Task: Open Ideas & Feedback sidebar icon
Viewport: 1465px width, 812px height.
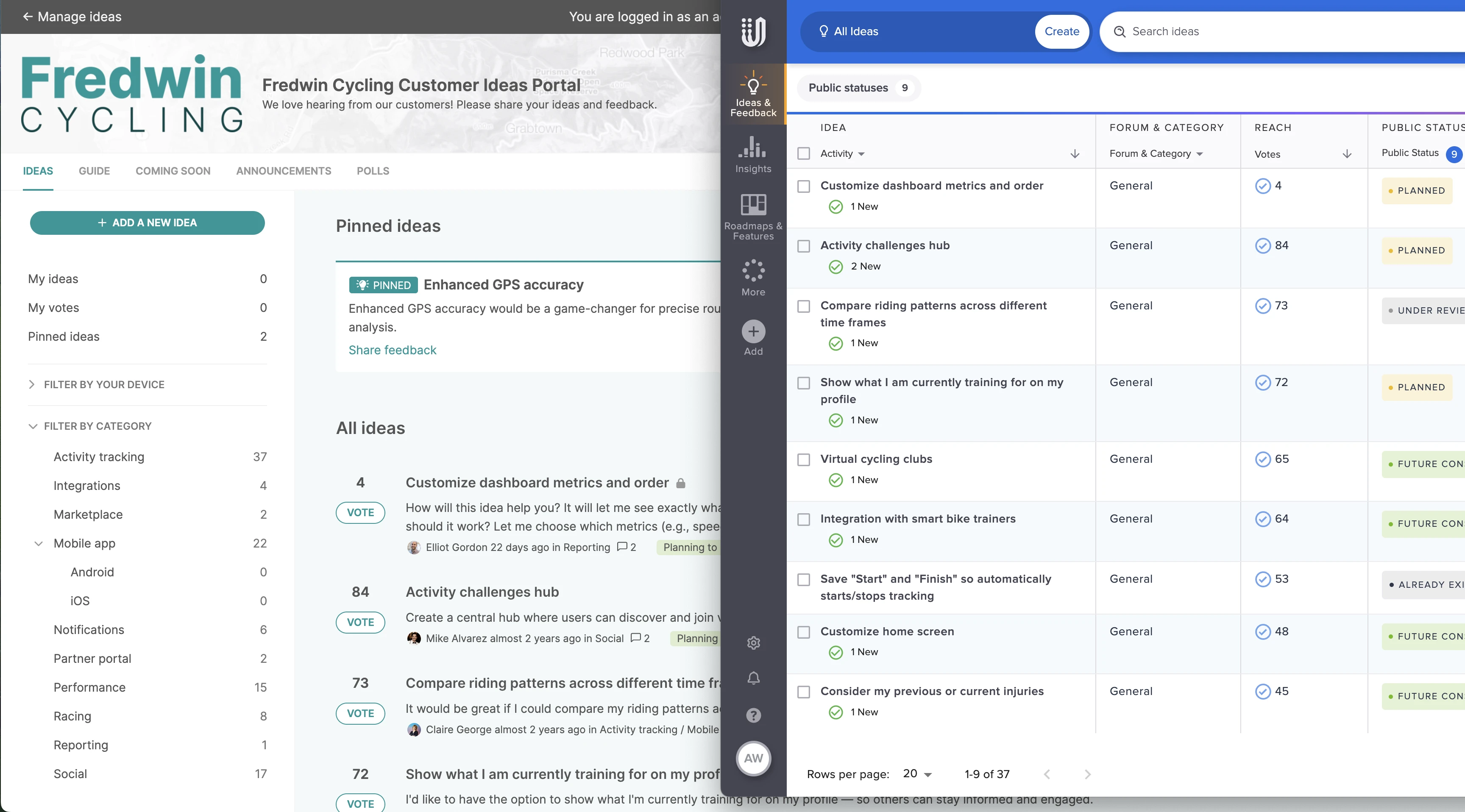Action: 753,94
